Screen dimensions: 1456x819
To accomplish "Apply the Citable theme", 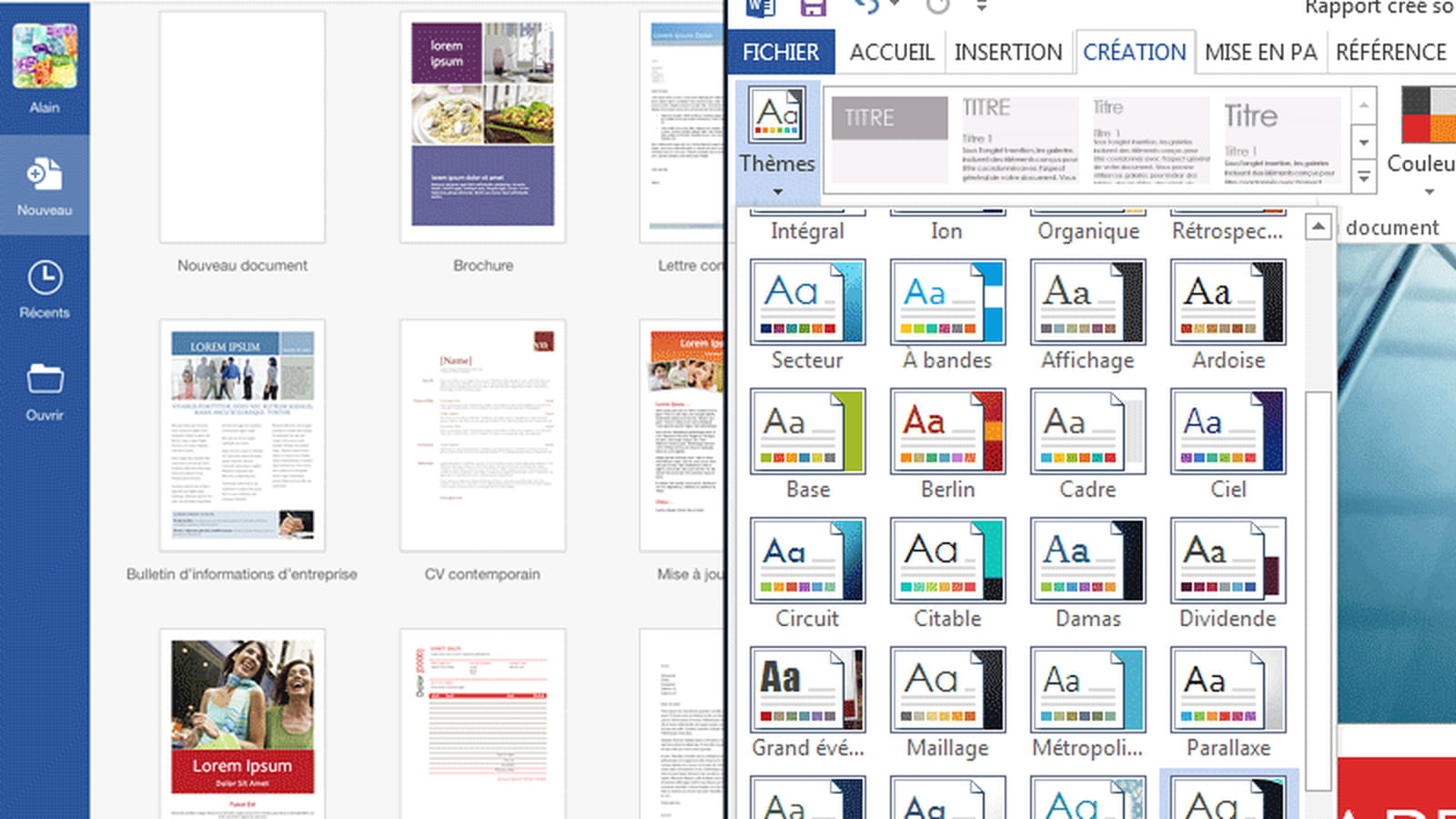I will [947, 573].
